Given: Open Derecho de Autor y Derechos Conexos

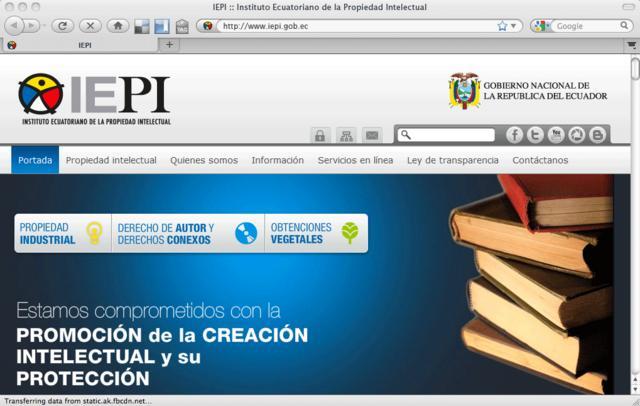Looking at the screenshot, I should click(188, 233).
